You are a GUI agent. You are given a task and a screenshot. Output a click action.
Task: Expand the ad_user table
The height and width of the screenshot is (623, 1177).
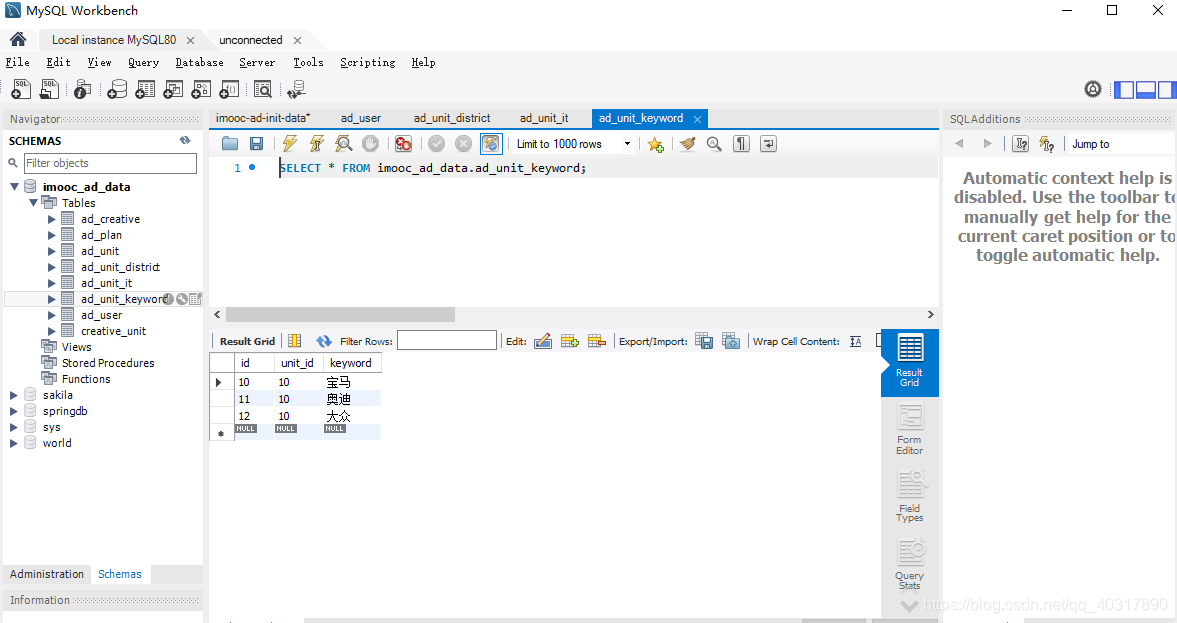(52, 315)
